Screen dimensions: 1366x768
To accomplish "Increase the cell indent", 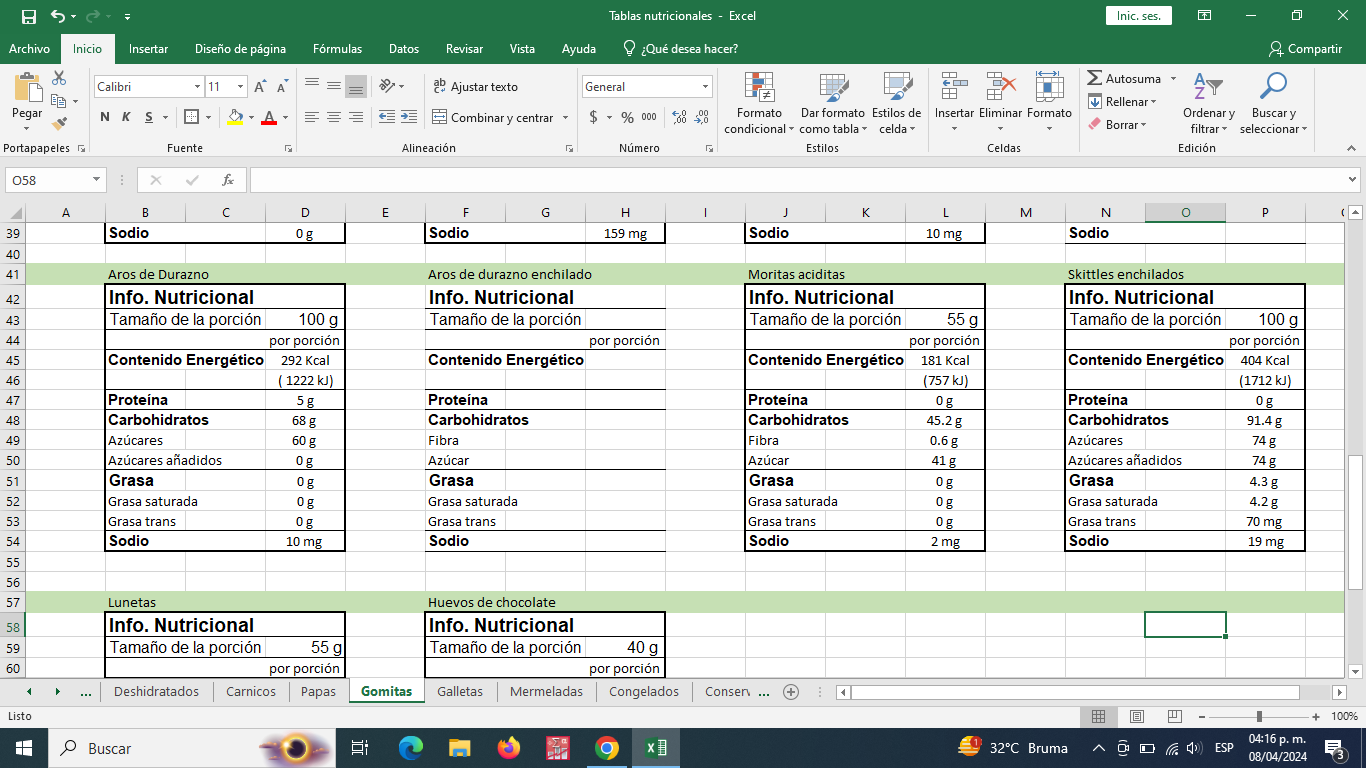I will click(x=408, y=117).
